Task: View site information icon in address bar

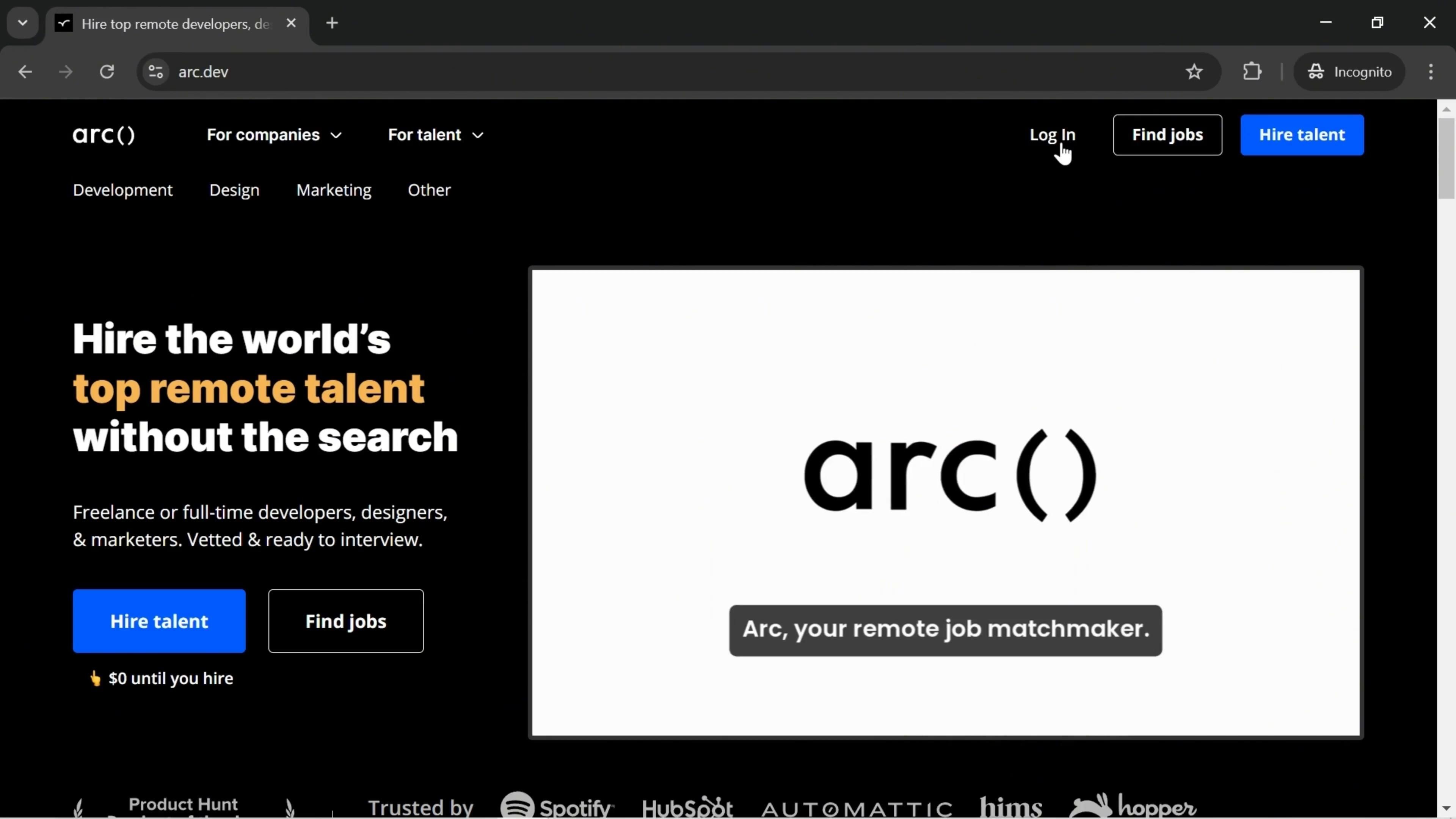Action: (x=155, y=72)
